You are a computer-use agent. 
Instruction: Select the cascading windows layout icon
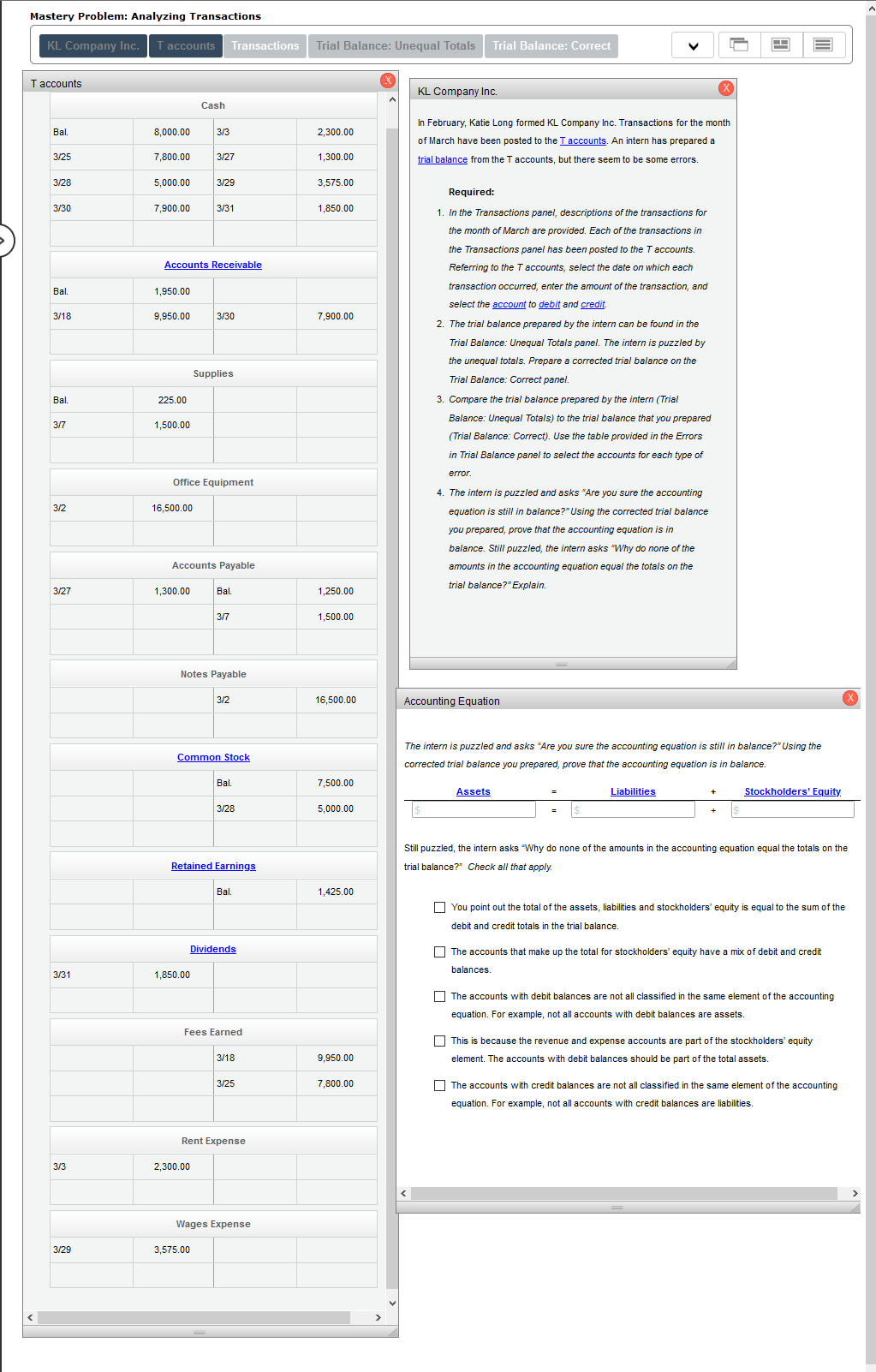coord(739,45)
